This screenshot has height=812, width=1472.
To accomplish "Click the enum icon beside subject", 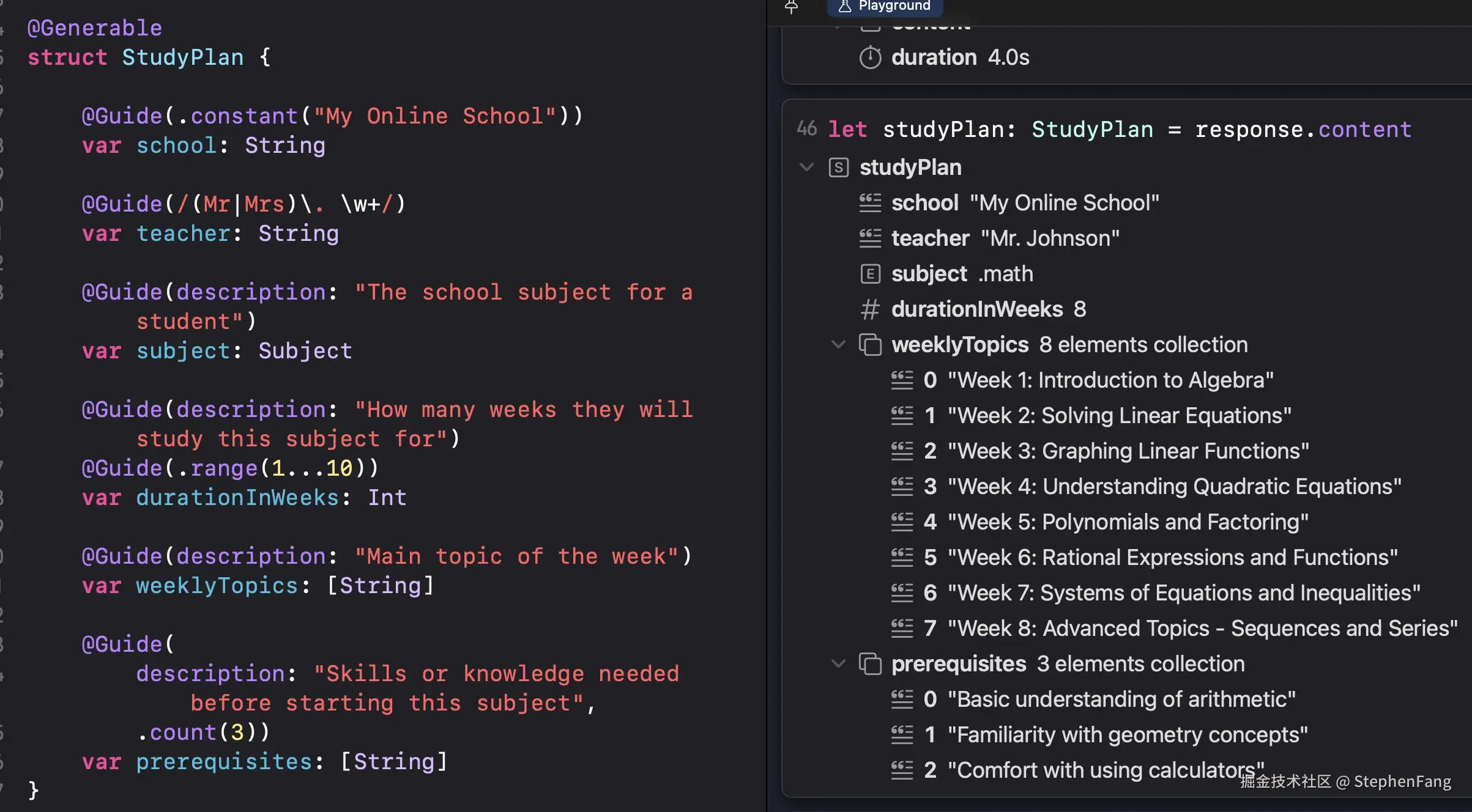I will click(870, 274).
